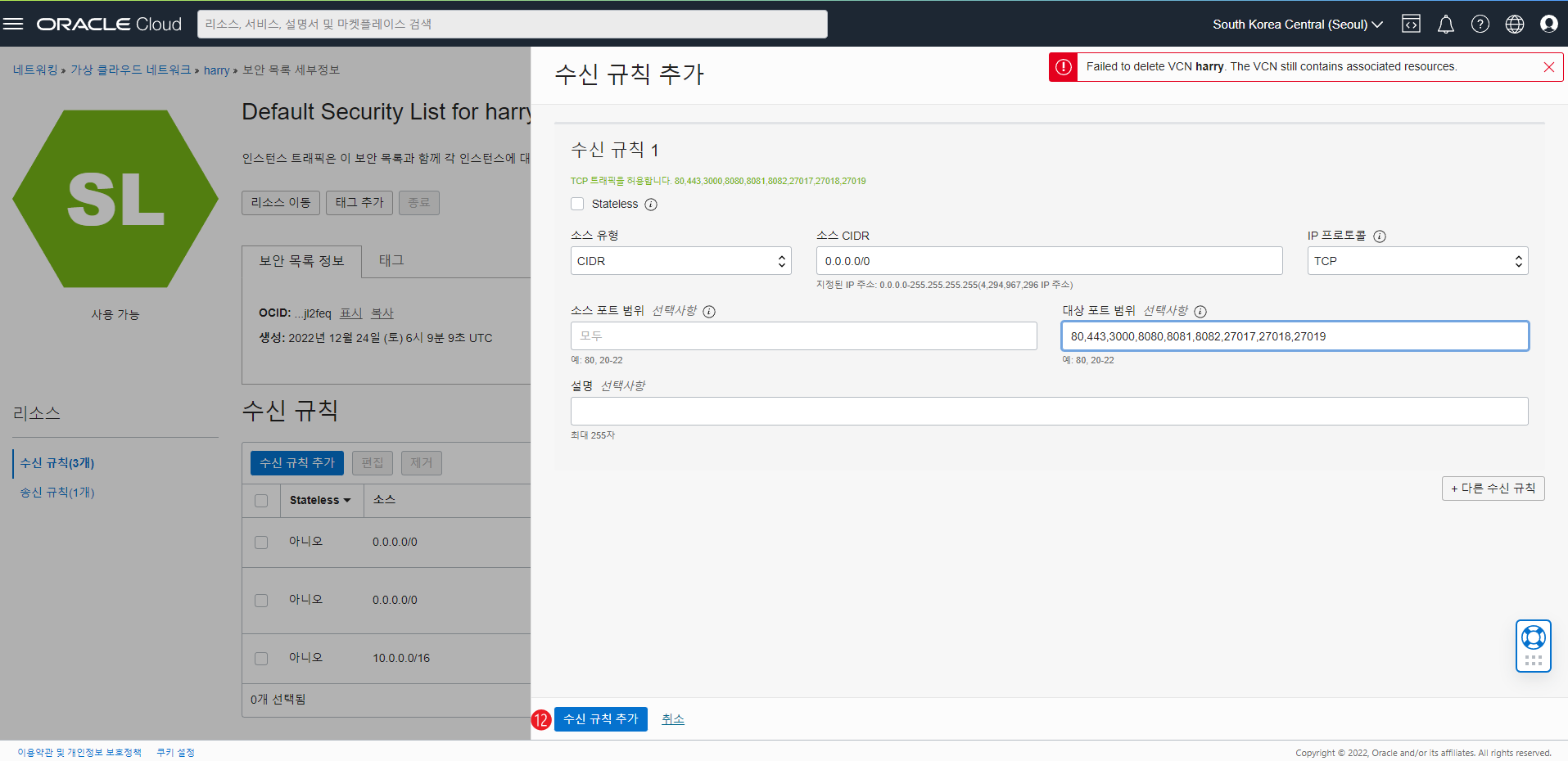Click the 태그 추가 button
This screenshot has height=761, width=1568.
(x=359, y=203)
